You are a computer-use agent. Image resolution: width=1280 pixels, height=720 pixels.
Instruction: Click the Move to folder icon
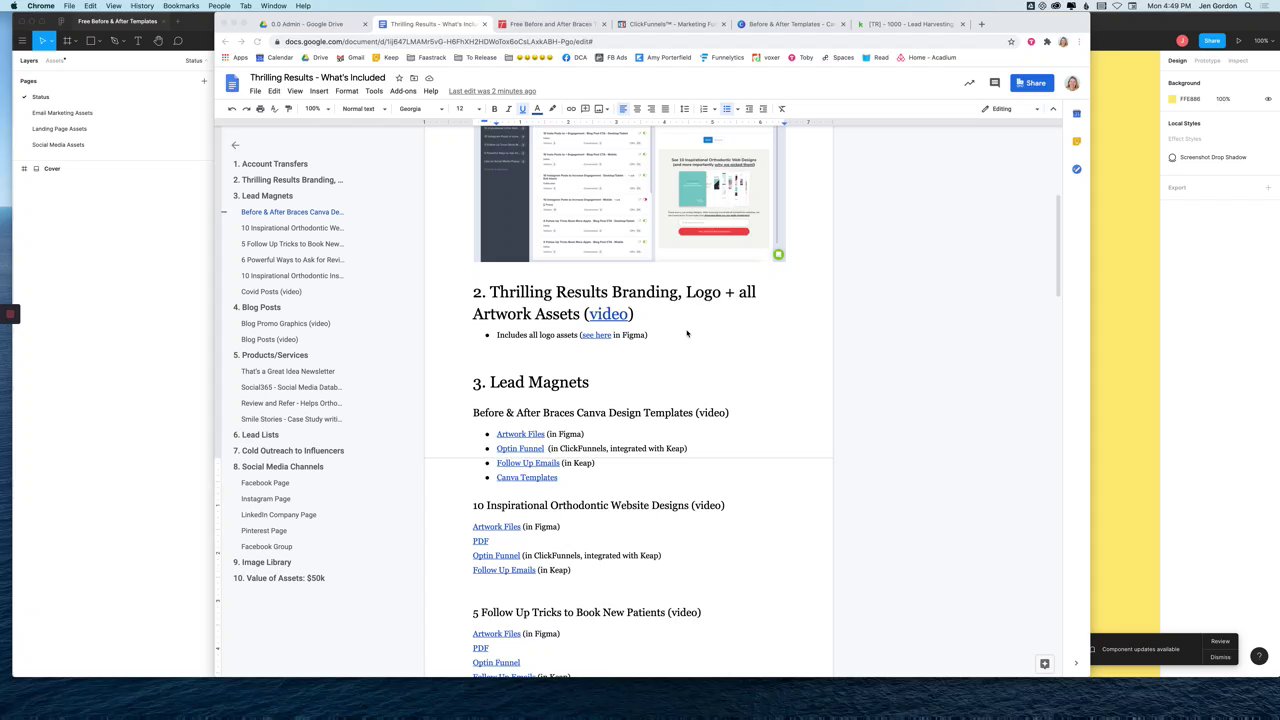(x=414, y=78)
